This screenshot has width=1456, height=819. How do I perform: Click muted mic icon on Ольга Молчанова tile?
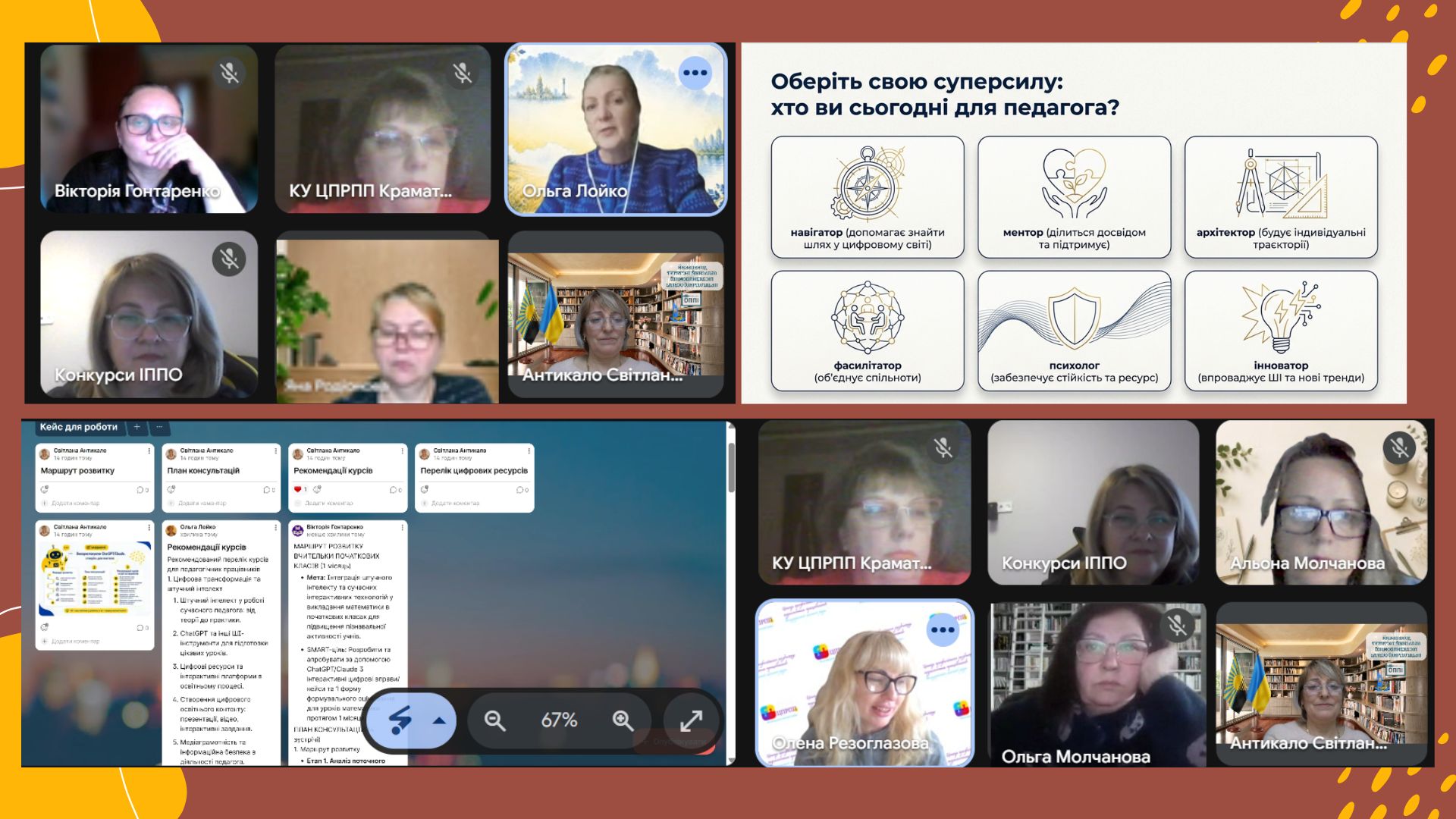1177,626
